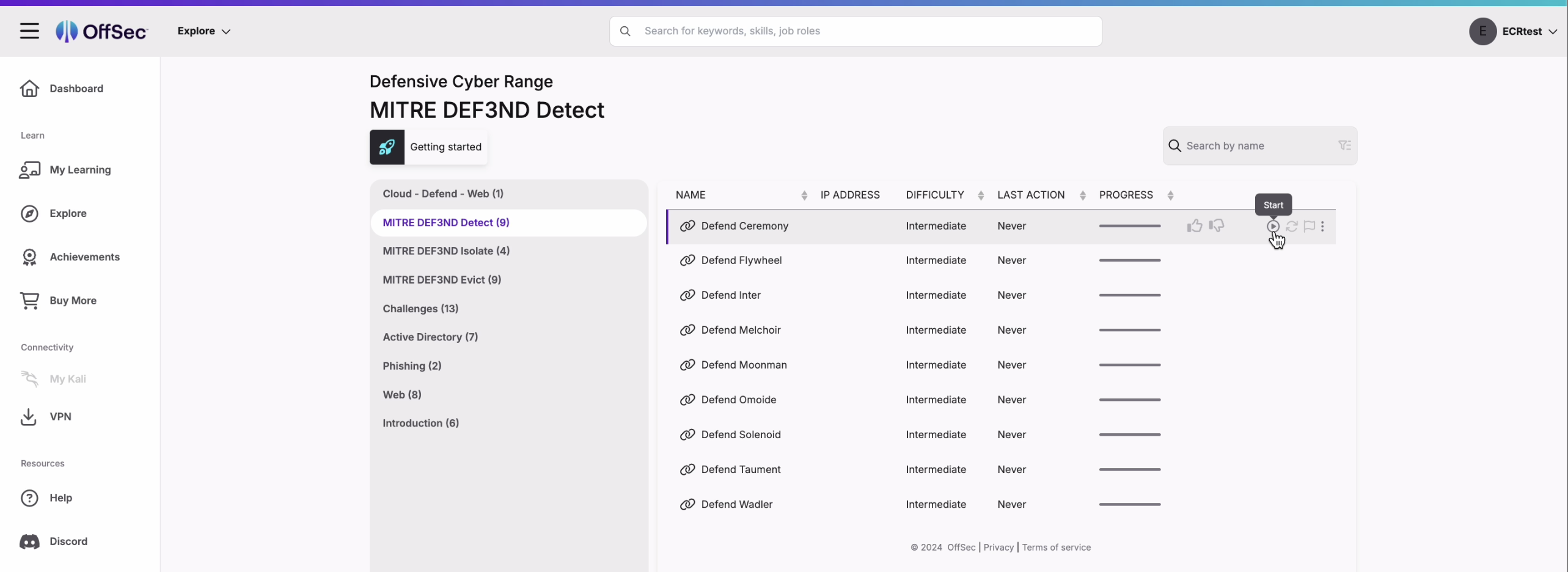The width and height of the screenshot is (1568, 572).
Task: Click the E user avatar
Action: pos(1482,31)
